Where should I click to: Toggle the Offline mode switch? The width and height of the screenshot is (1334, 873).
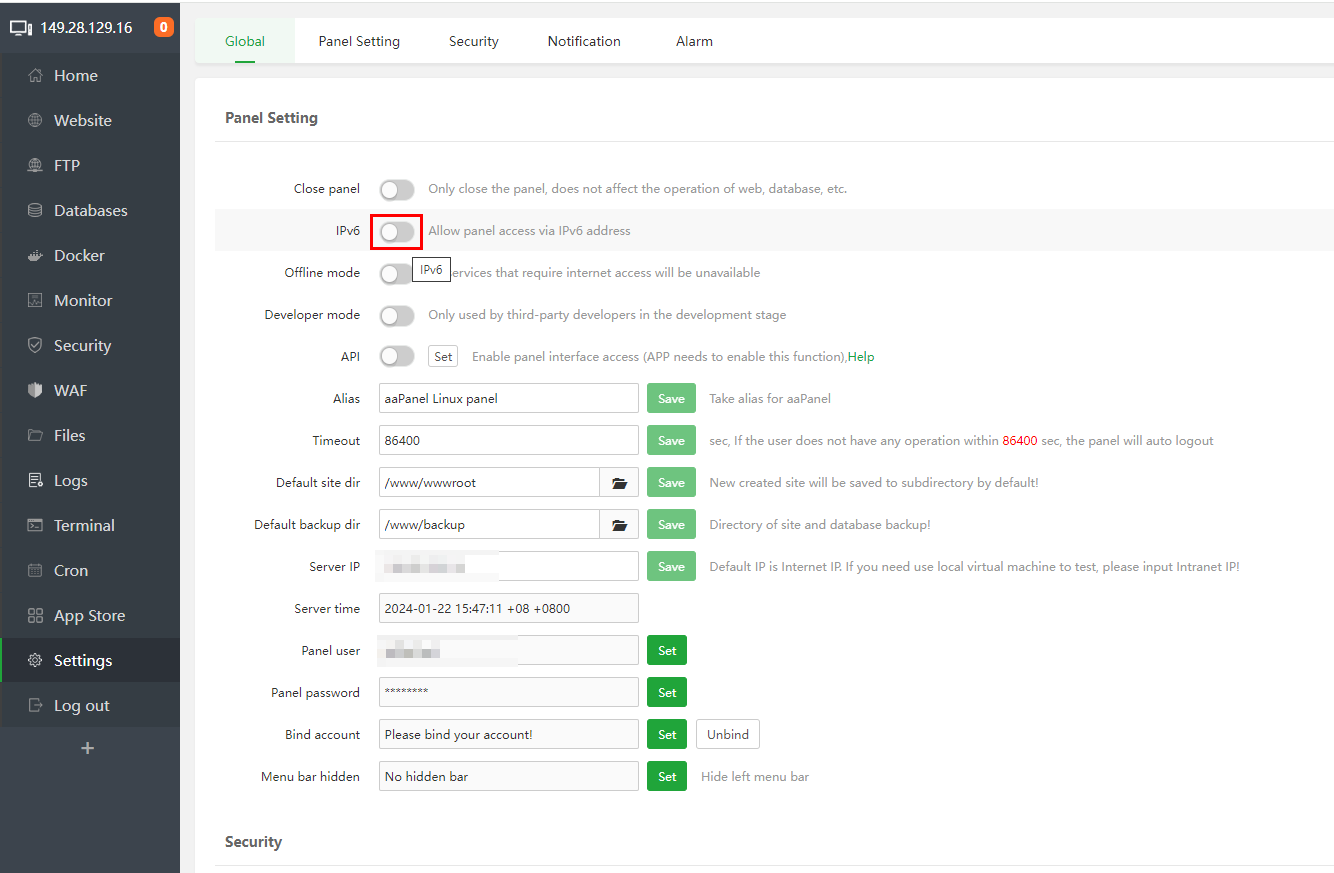[x=397, y=273]
